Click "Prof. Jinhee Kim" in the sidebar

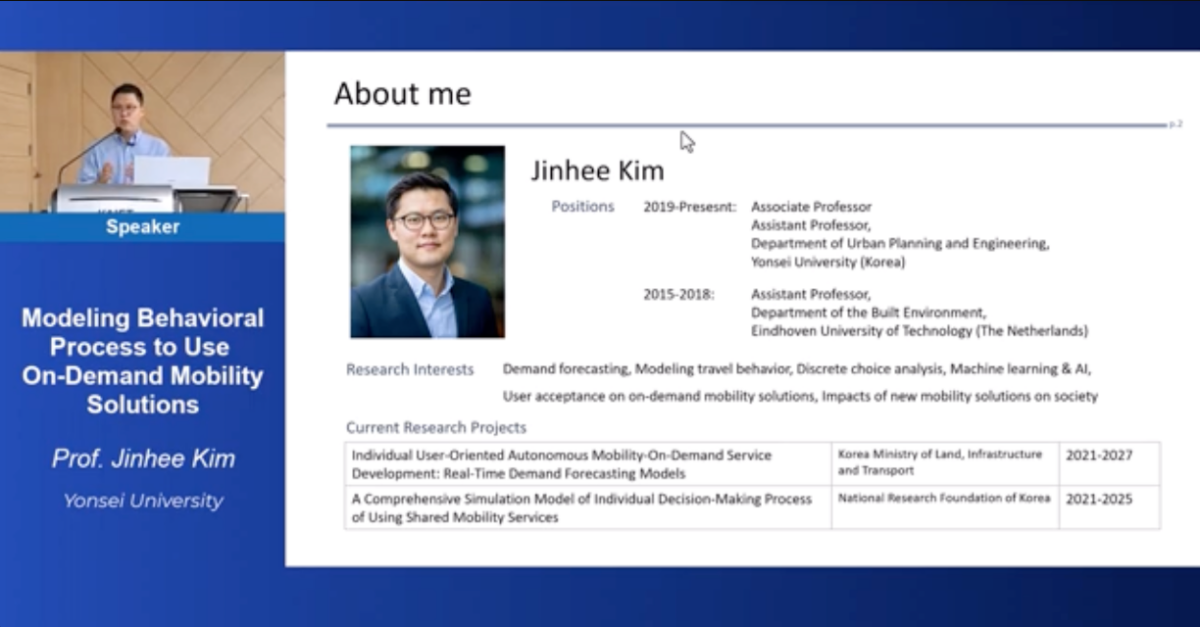pyautogui.click(x=143, y=459)
